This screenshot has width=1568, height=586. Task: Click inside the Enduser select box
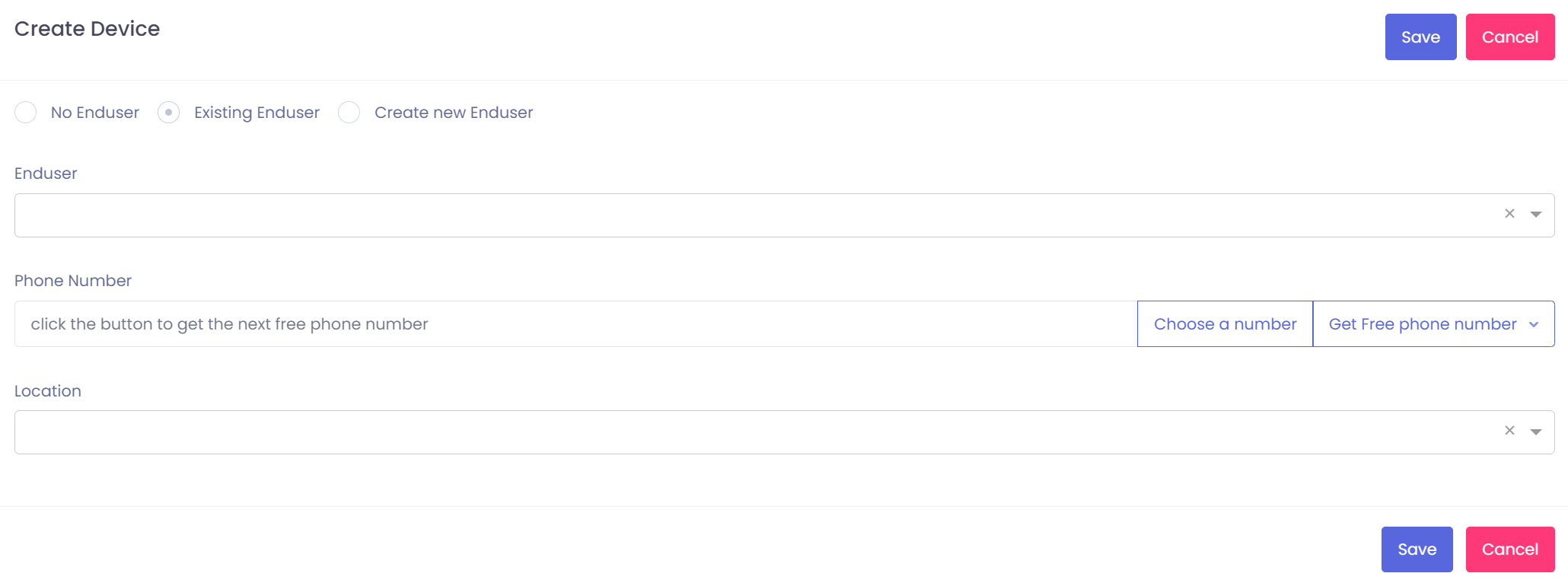pos(754,215)
